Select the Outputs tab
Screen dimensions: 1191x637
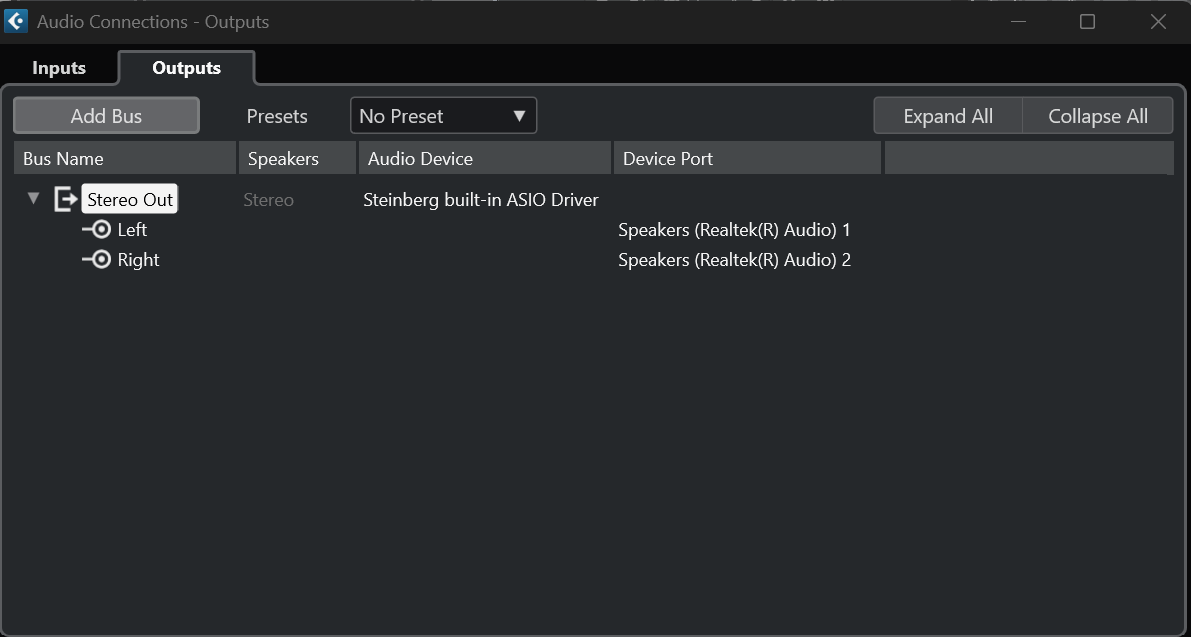pyautogui.click(x=186, y=68)
